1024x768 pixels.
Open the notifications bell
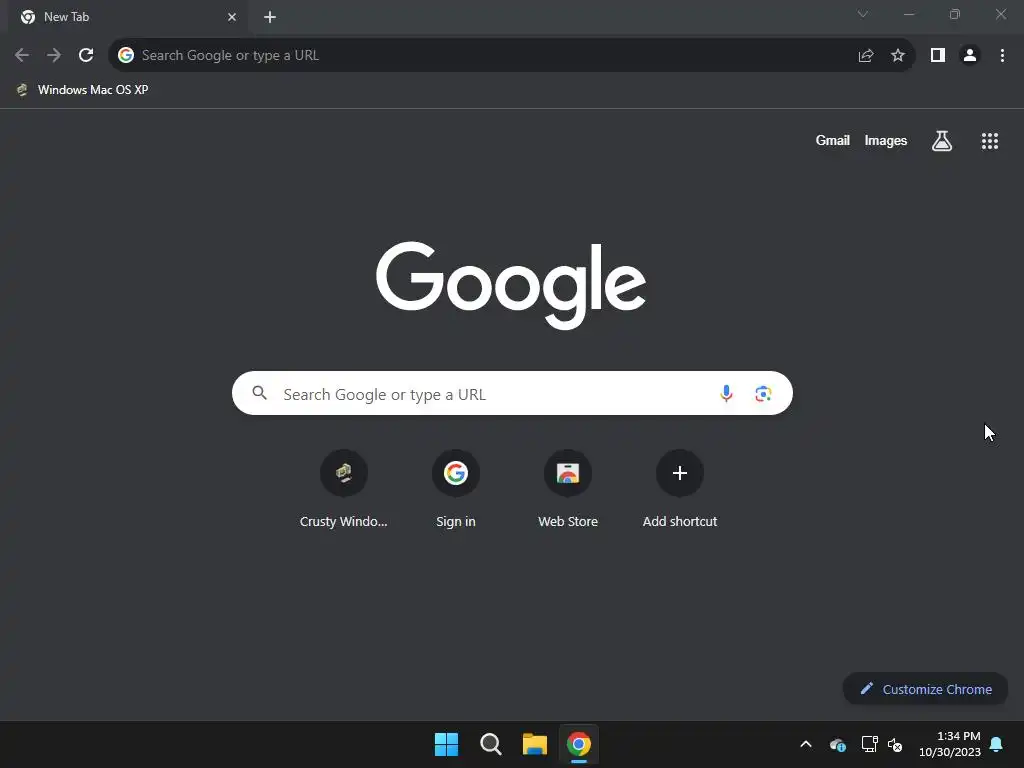click(997, 744)
